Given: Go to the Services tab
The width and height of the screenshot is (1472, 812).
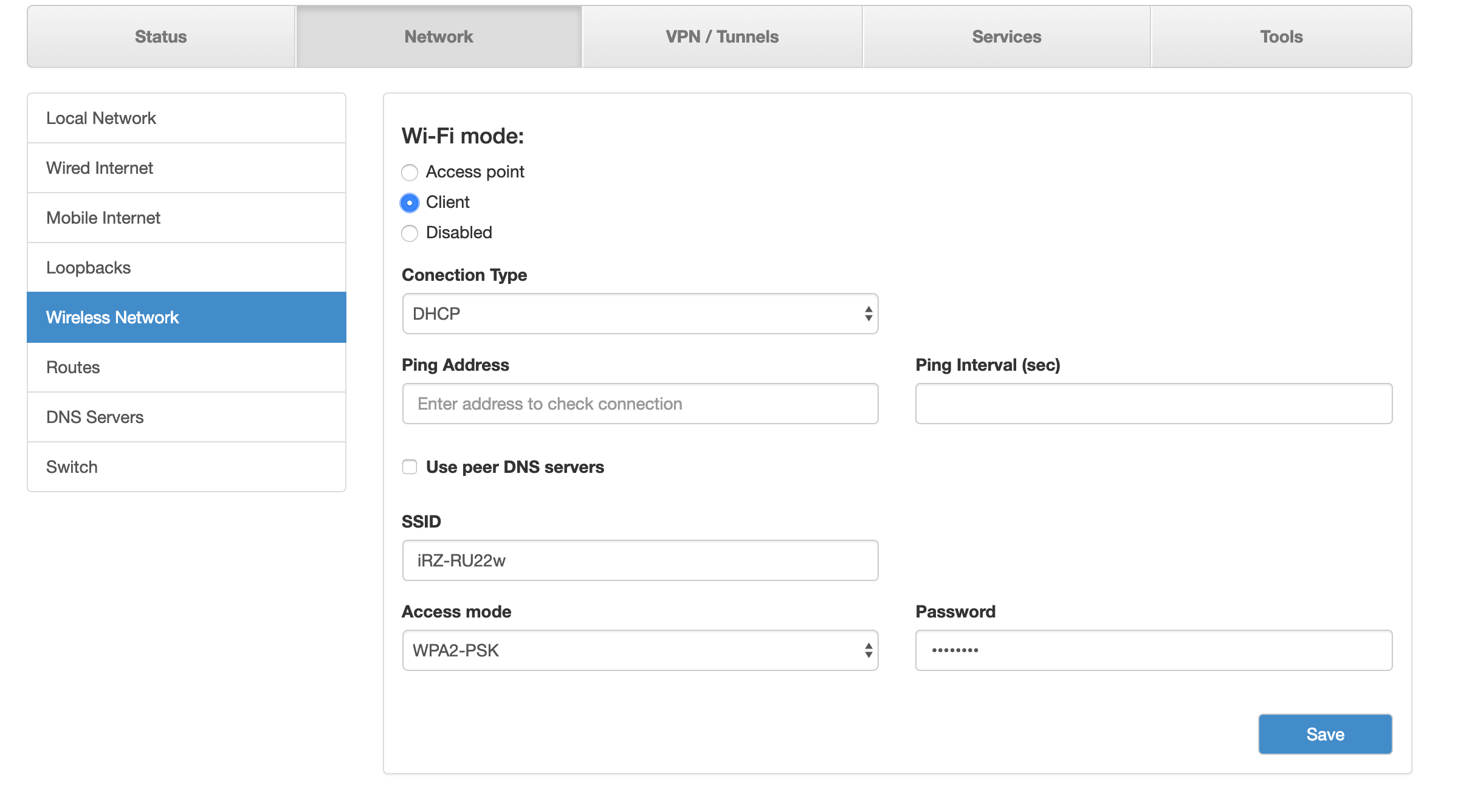Looking at the screenshot, I should pyautogui.click(x=1006, y=36).
